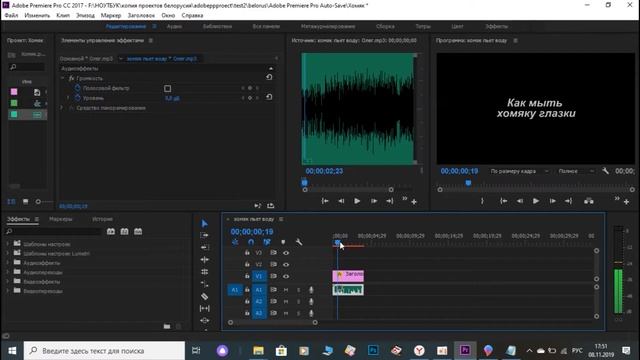Collapse the Громкость effect group
The width and height of the screenshot is (640, 360).
(62, 78)
